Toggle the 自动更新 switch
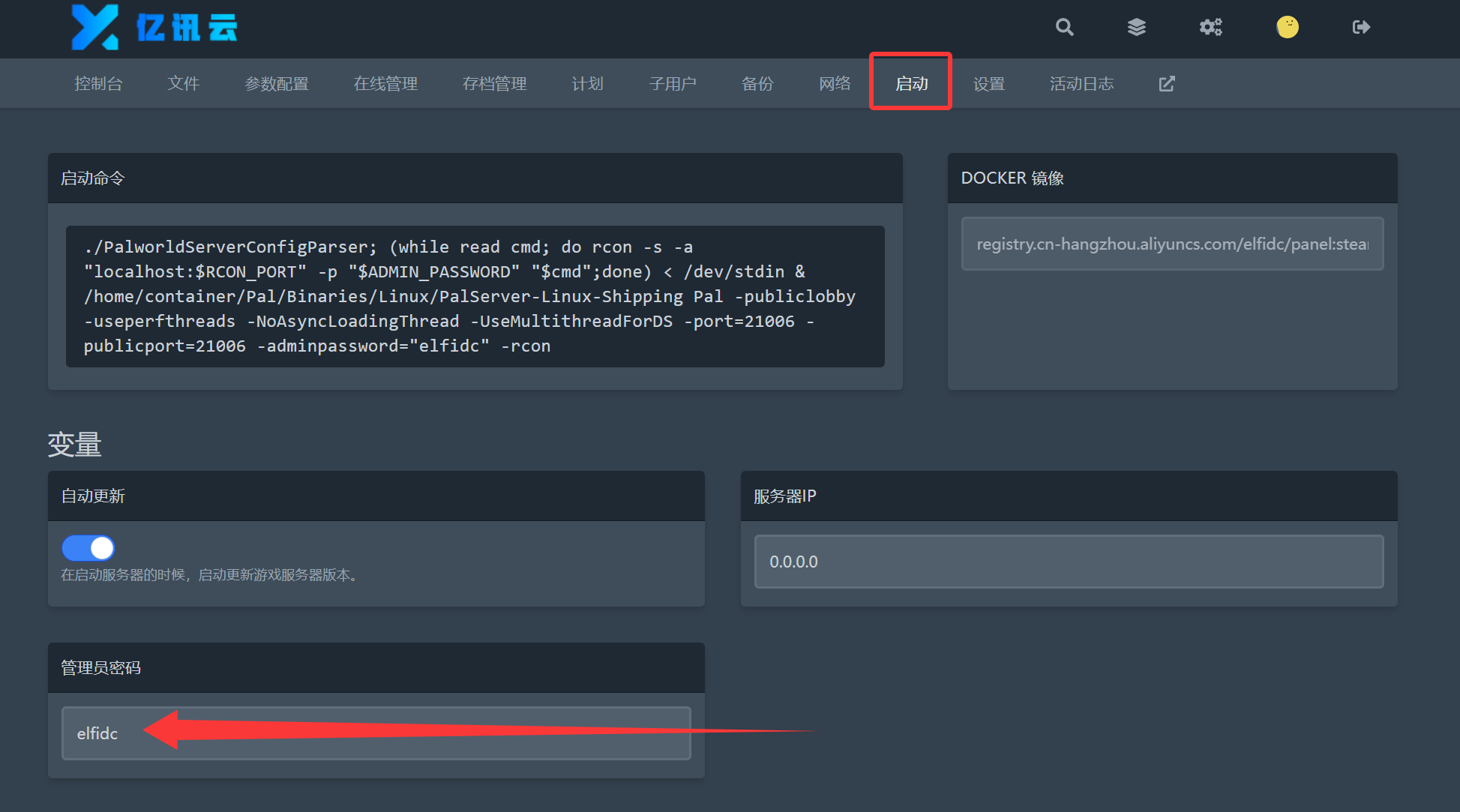 tap(88, 548)
